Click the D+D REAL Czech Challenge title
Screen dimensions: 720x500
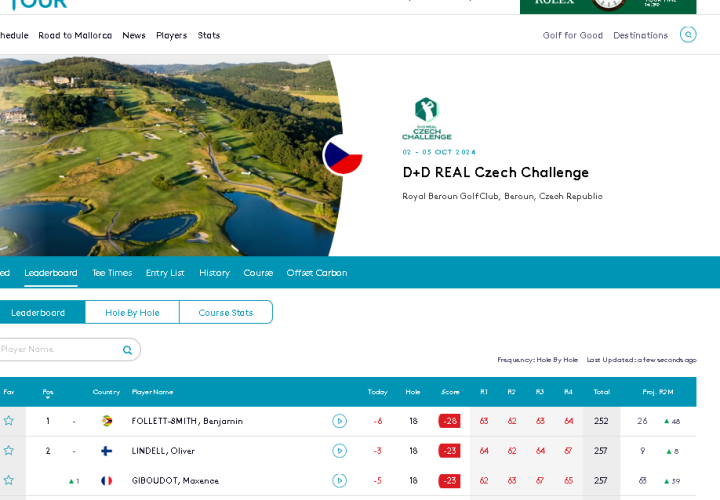tap(495, 172)
